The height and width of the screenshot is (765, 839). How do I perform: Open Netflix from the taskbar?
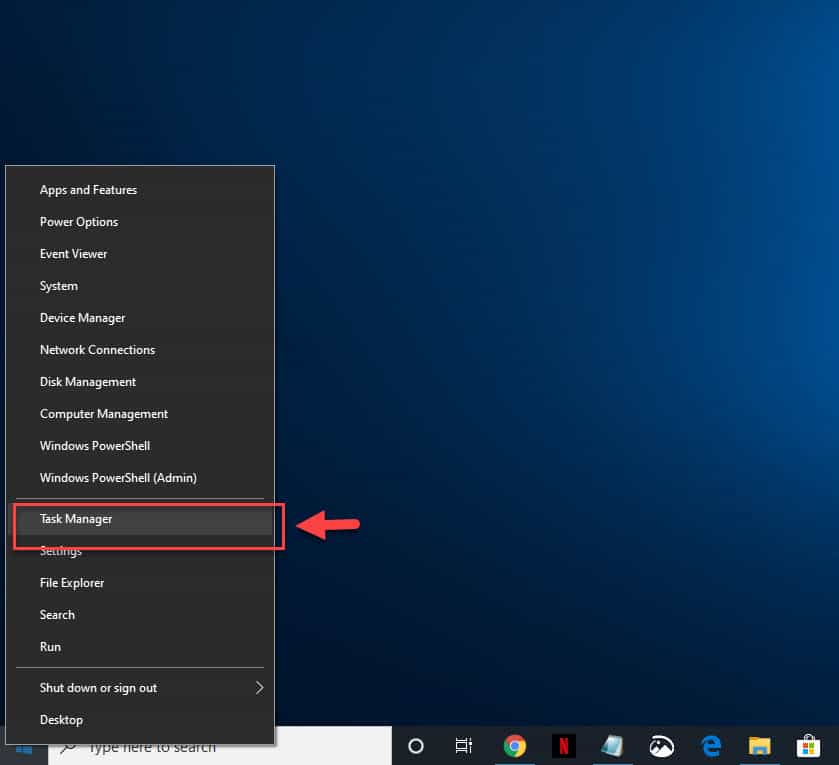point(563,746)
